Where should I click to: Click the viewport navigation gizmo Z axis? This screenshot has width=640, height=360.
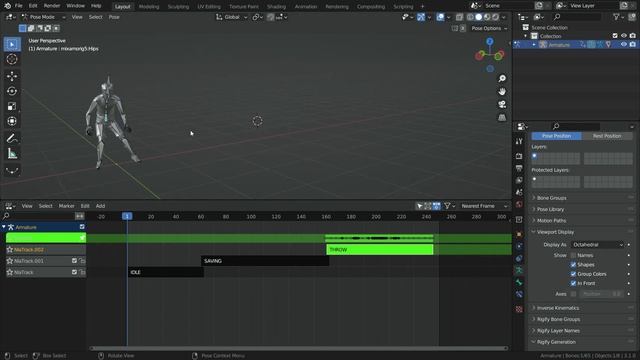490,42
